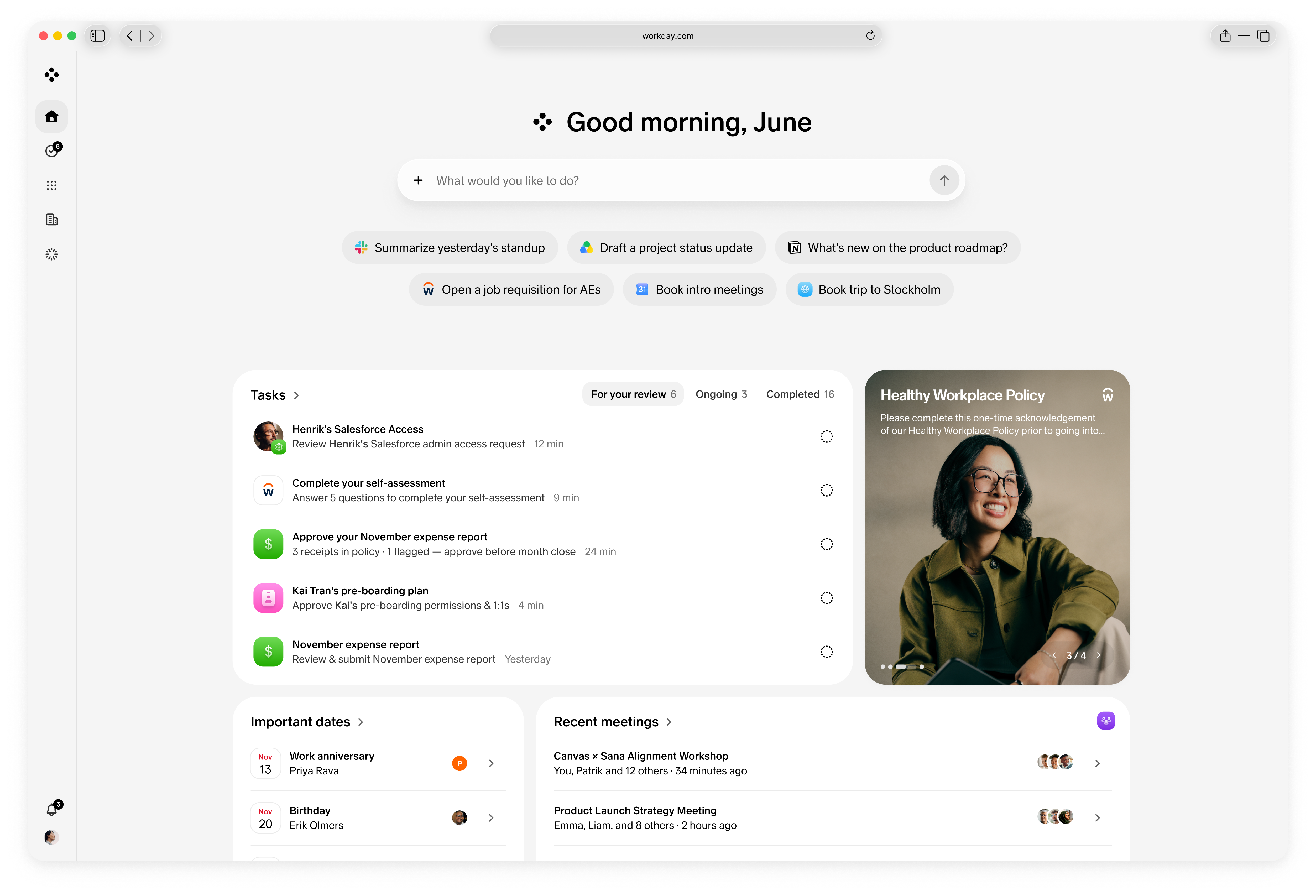Reload the page via refresh icon
Image resolution: width=1316 pixels, height=896 pixels.
point(870,36)
